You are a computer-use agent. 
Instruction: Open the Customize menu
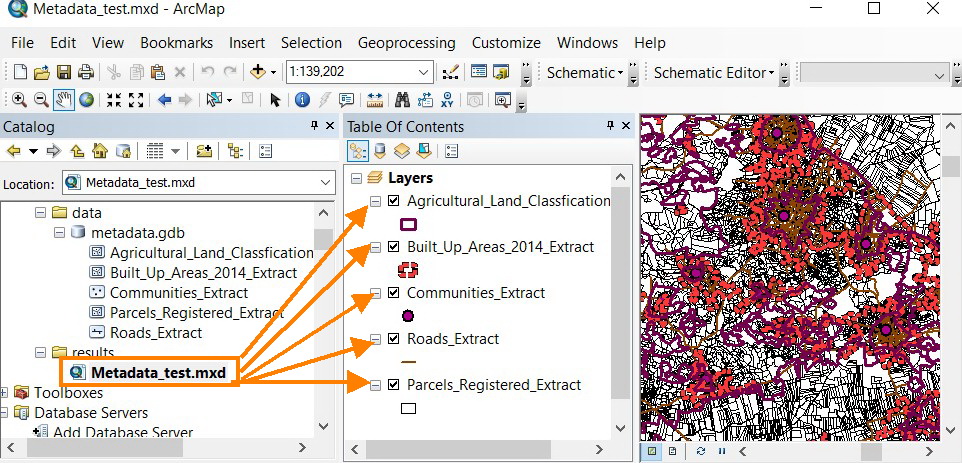[x=506, y=43]
